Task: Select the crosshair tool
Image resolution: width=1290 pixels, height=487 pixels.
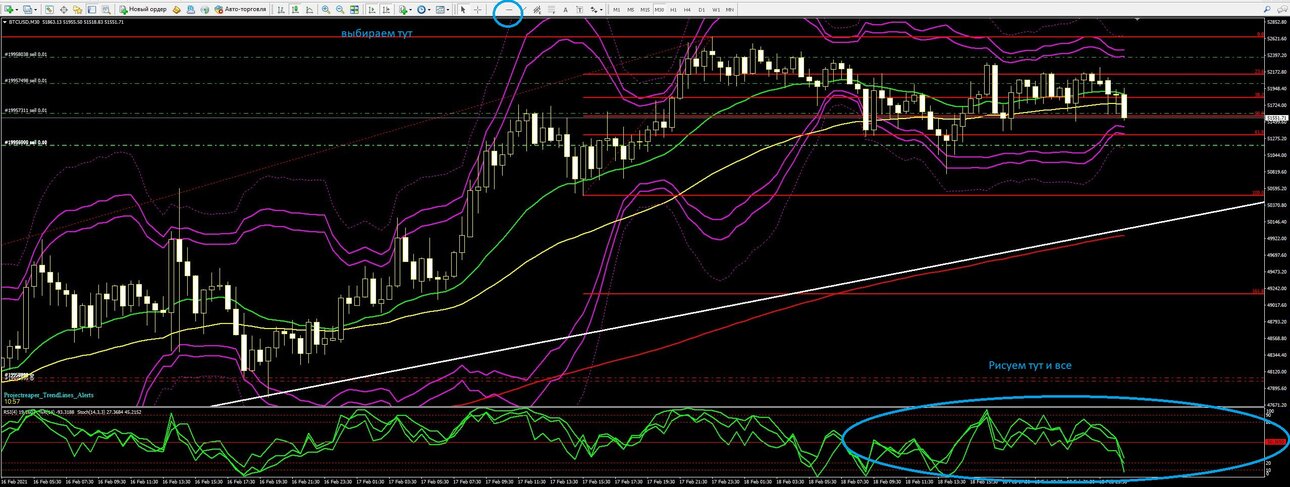Action: coord(477,9)
